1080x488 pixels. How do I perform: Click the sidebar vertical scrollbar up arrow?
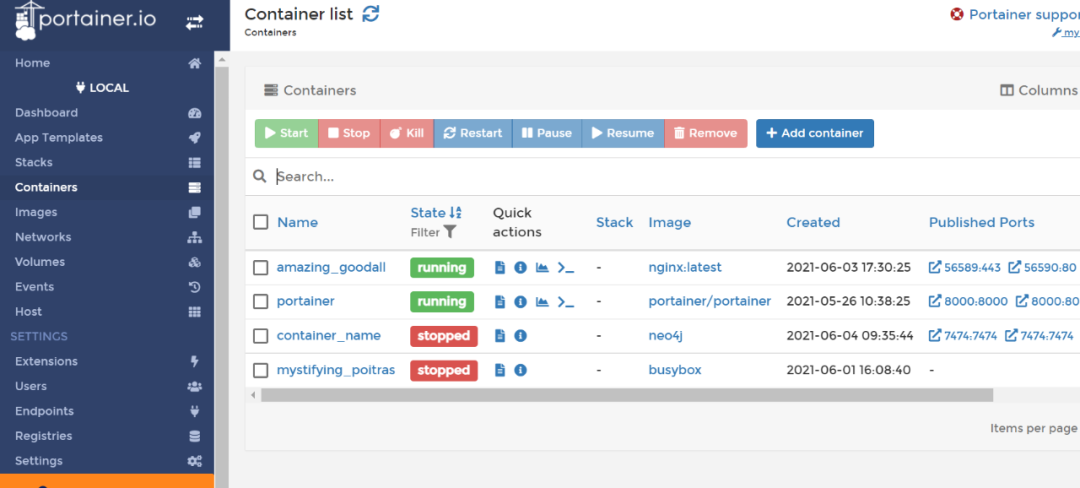222,61
